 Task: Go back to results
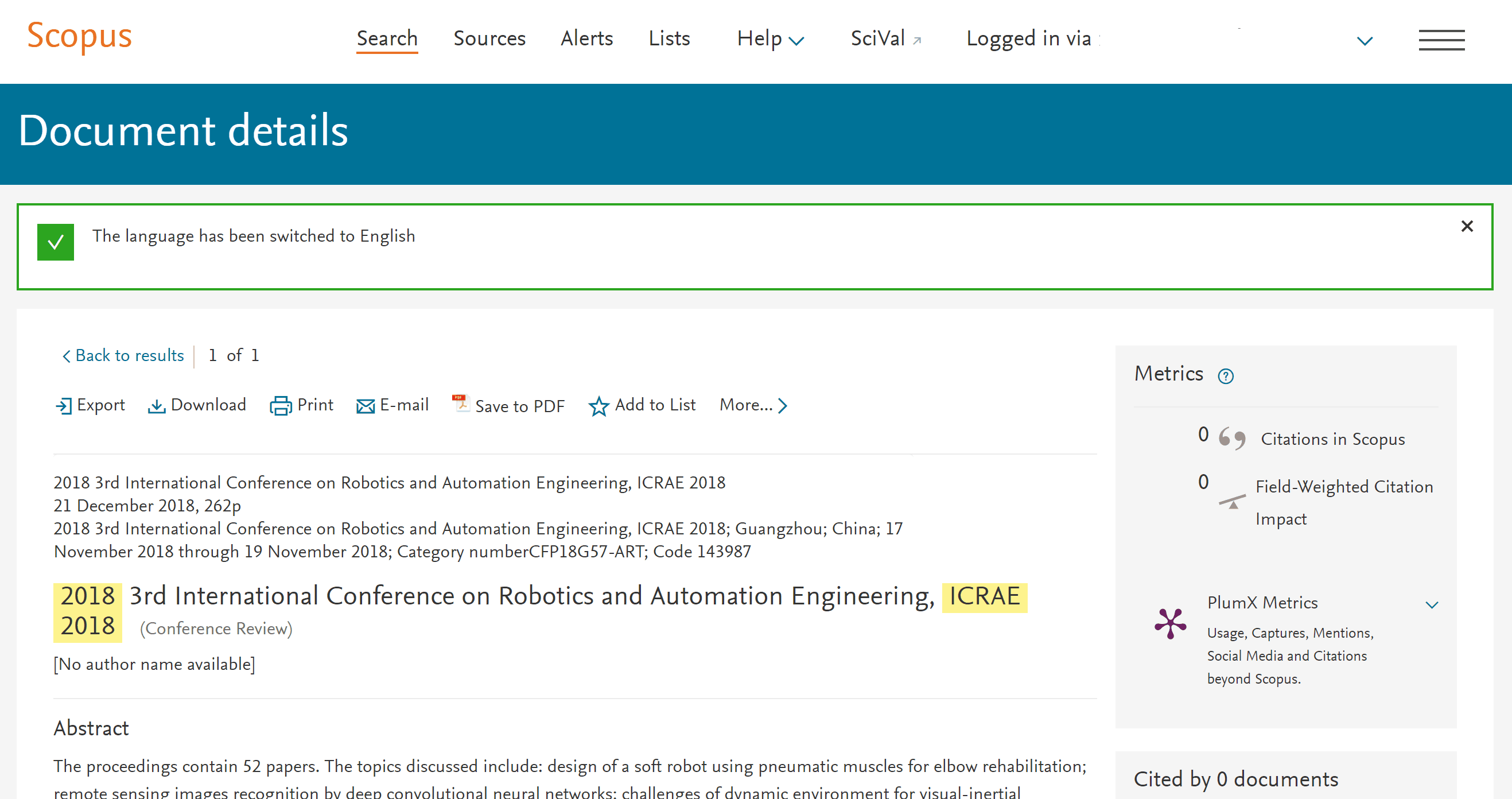pos(123,355)
